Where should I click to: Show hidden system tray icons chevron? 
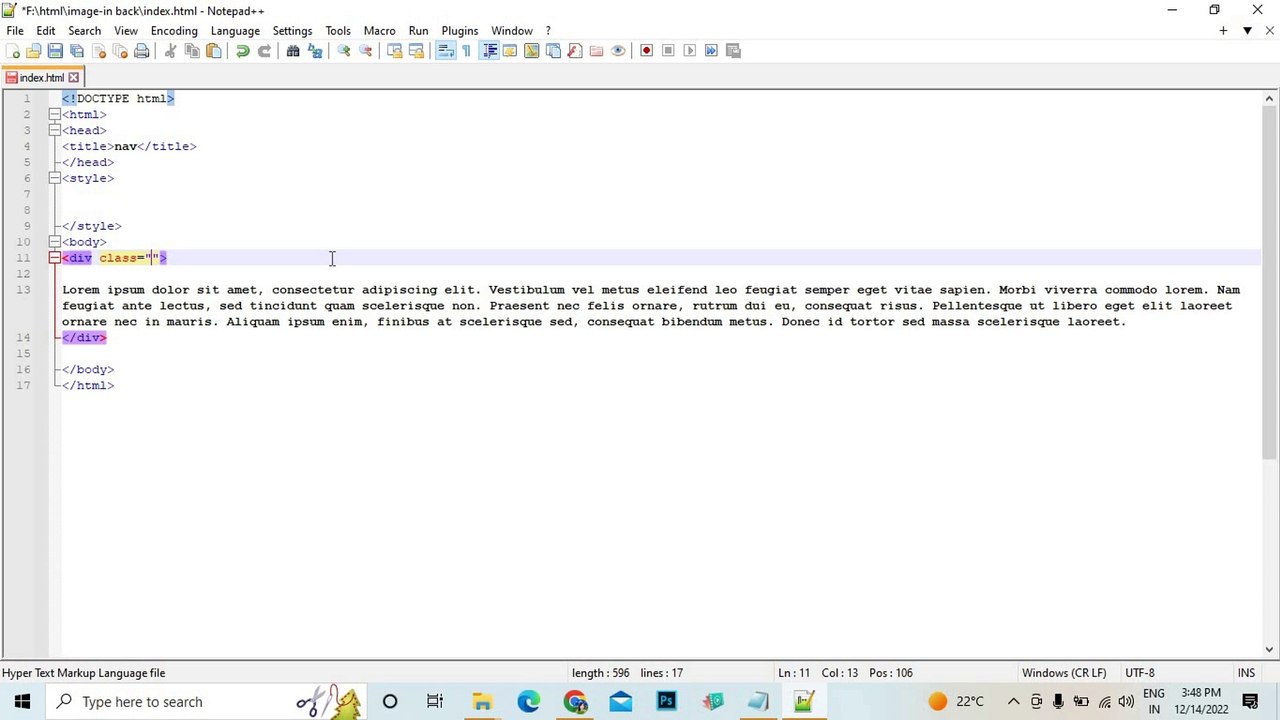pyautogui.click(x=1013, y=701)
